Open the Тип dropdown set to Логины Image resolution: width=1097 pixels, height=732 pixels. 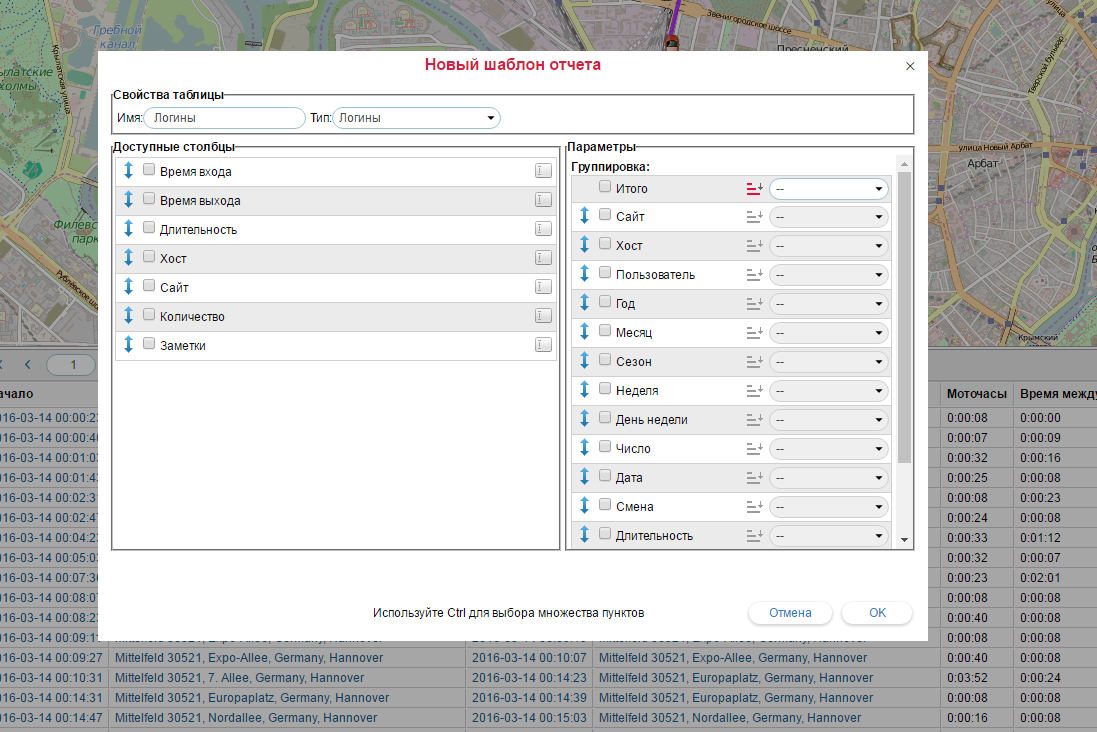[x=416, y=118]
